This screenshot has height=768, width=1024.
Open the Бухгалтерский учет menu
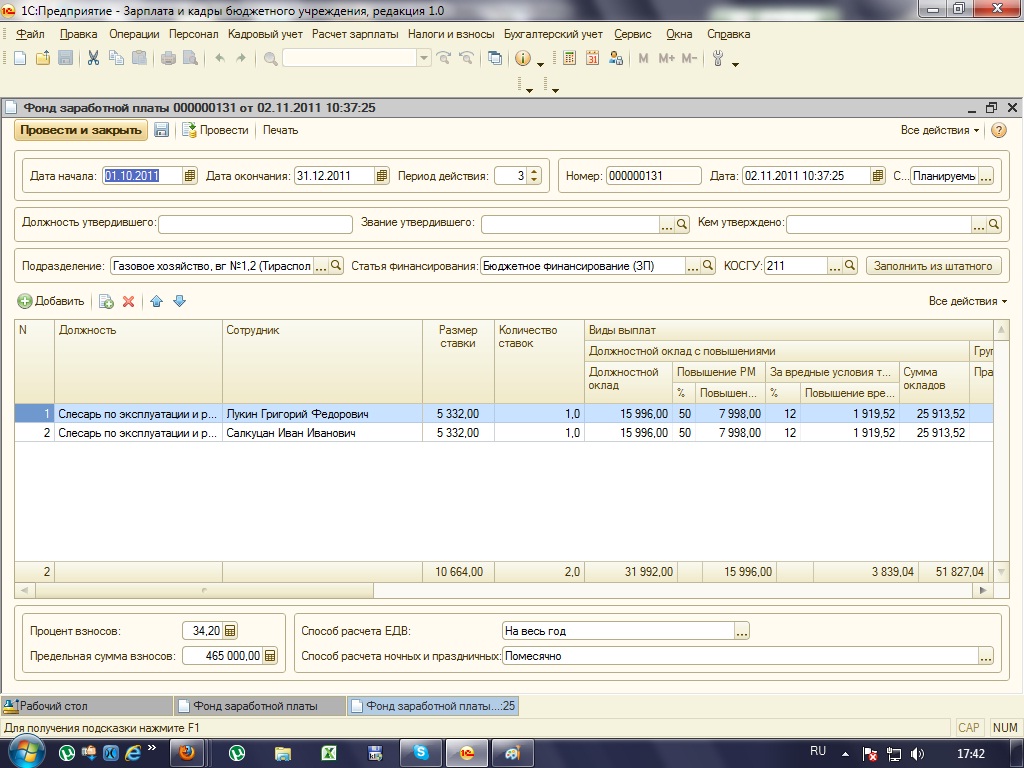coord(553,34)
